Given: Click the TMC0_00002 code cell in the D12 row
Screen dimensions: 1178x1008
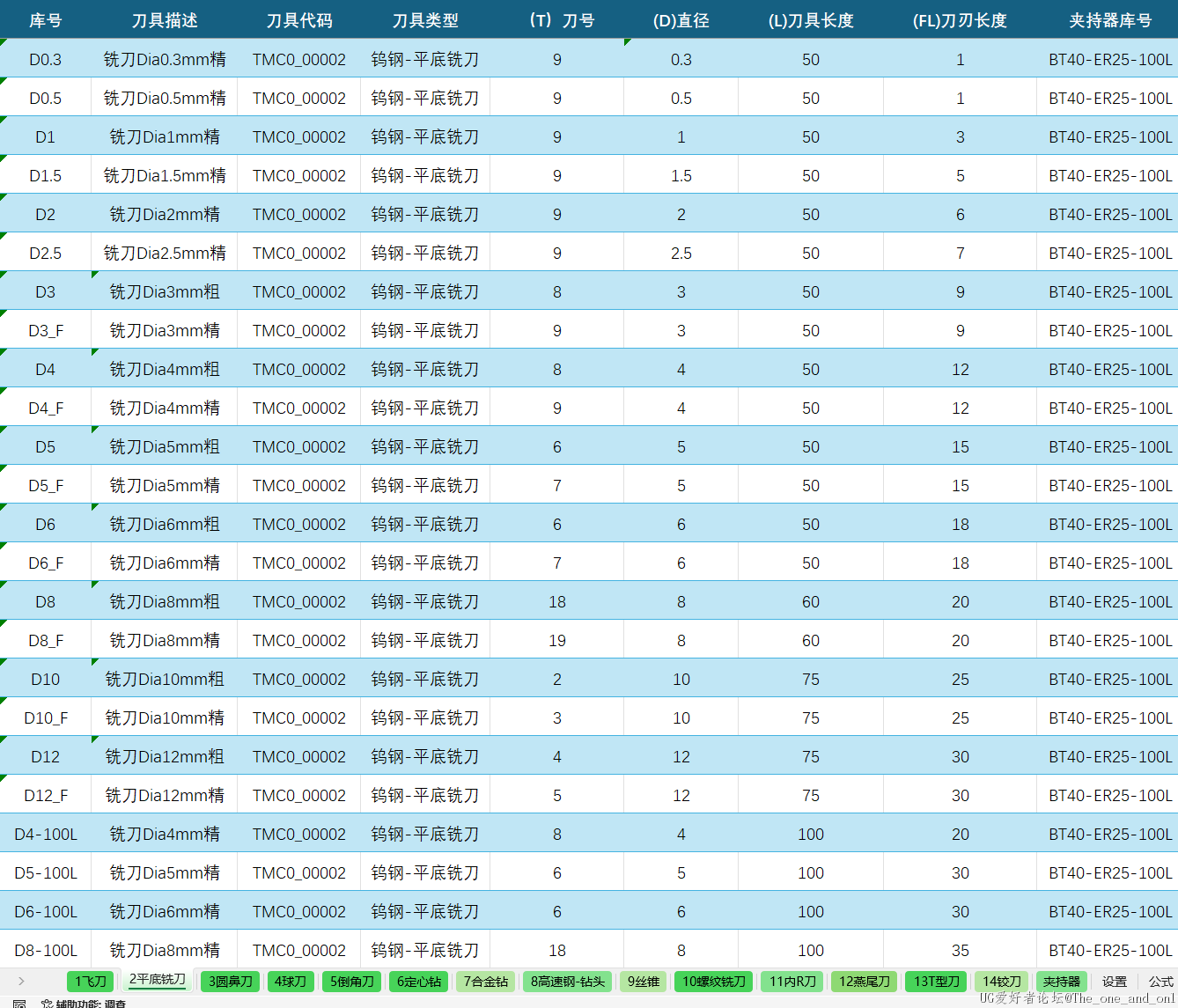Looking at the screenshot, I should pos(299,756).
